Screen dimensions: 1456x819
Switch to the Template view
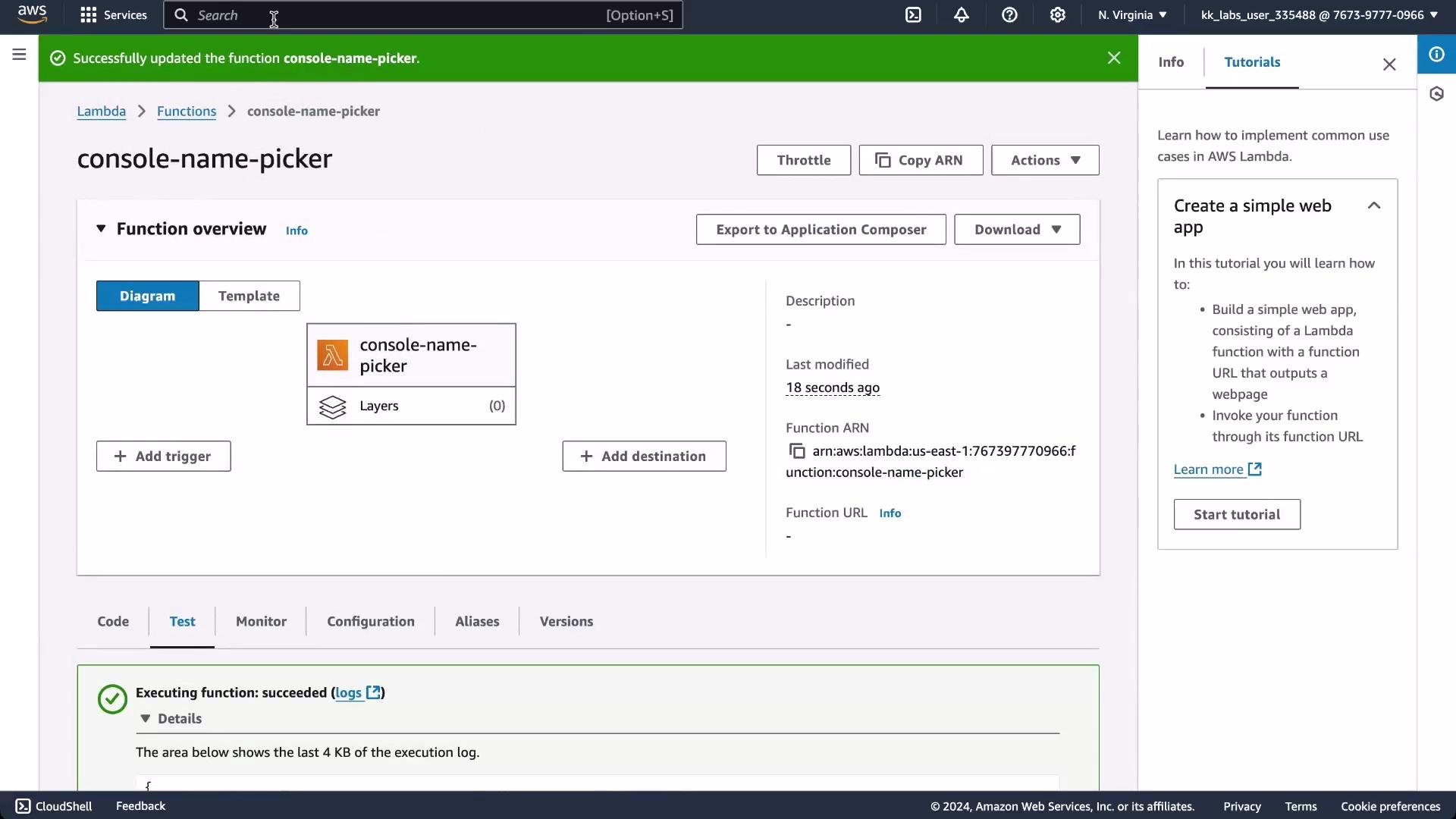coord(249,296)
